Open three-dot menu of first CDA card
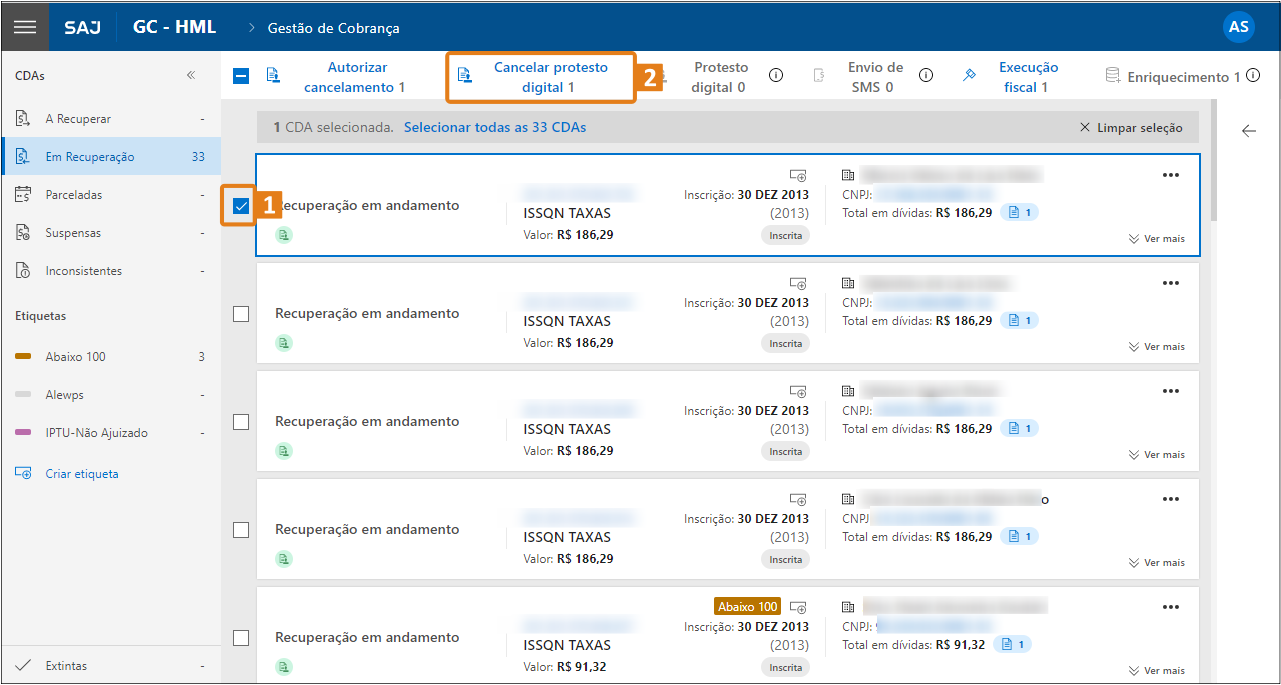Image resolution: width=1281 pixels, height=685 pixels. coord(1171,175)
